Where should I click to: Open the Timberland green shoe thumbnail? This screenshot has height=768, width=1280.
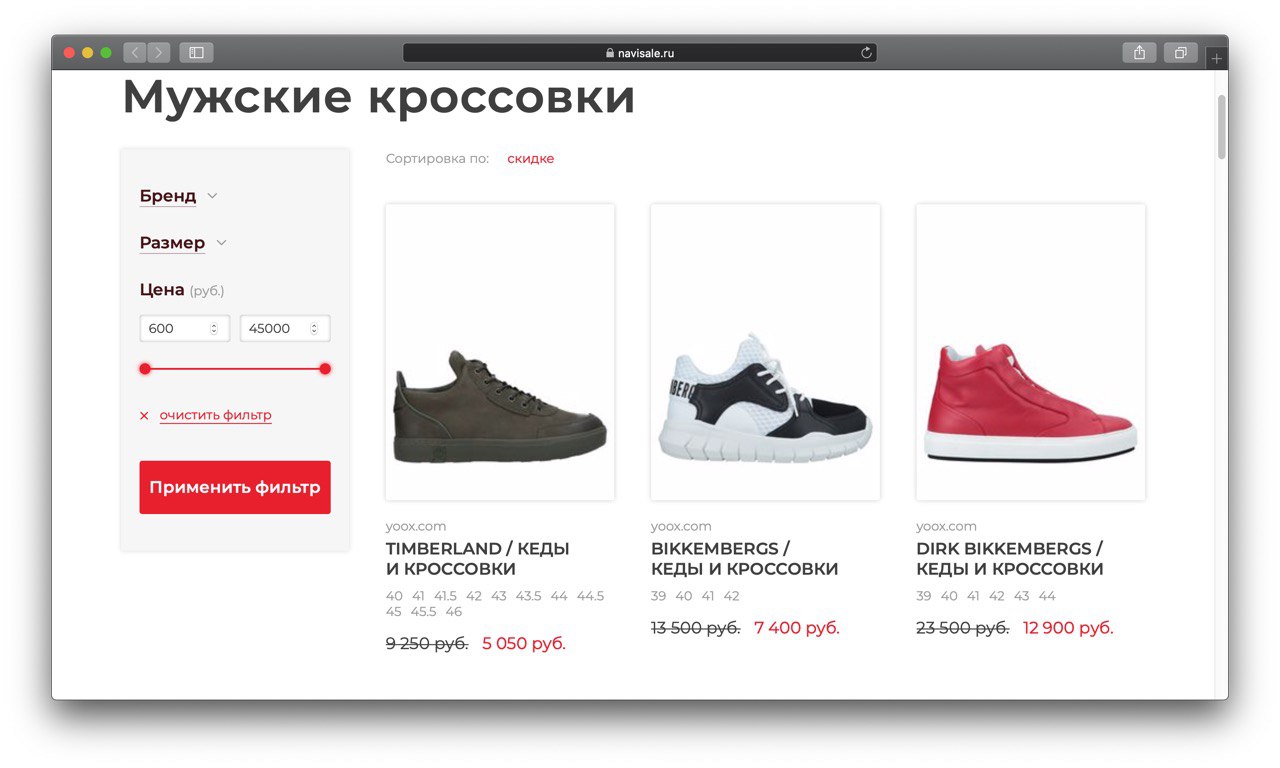pos(500,353)
